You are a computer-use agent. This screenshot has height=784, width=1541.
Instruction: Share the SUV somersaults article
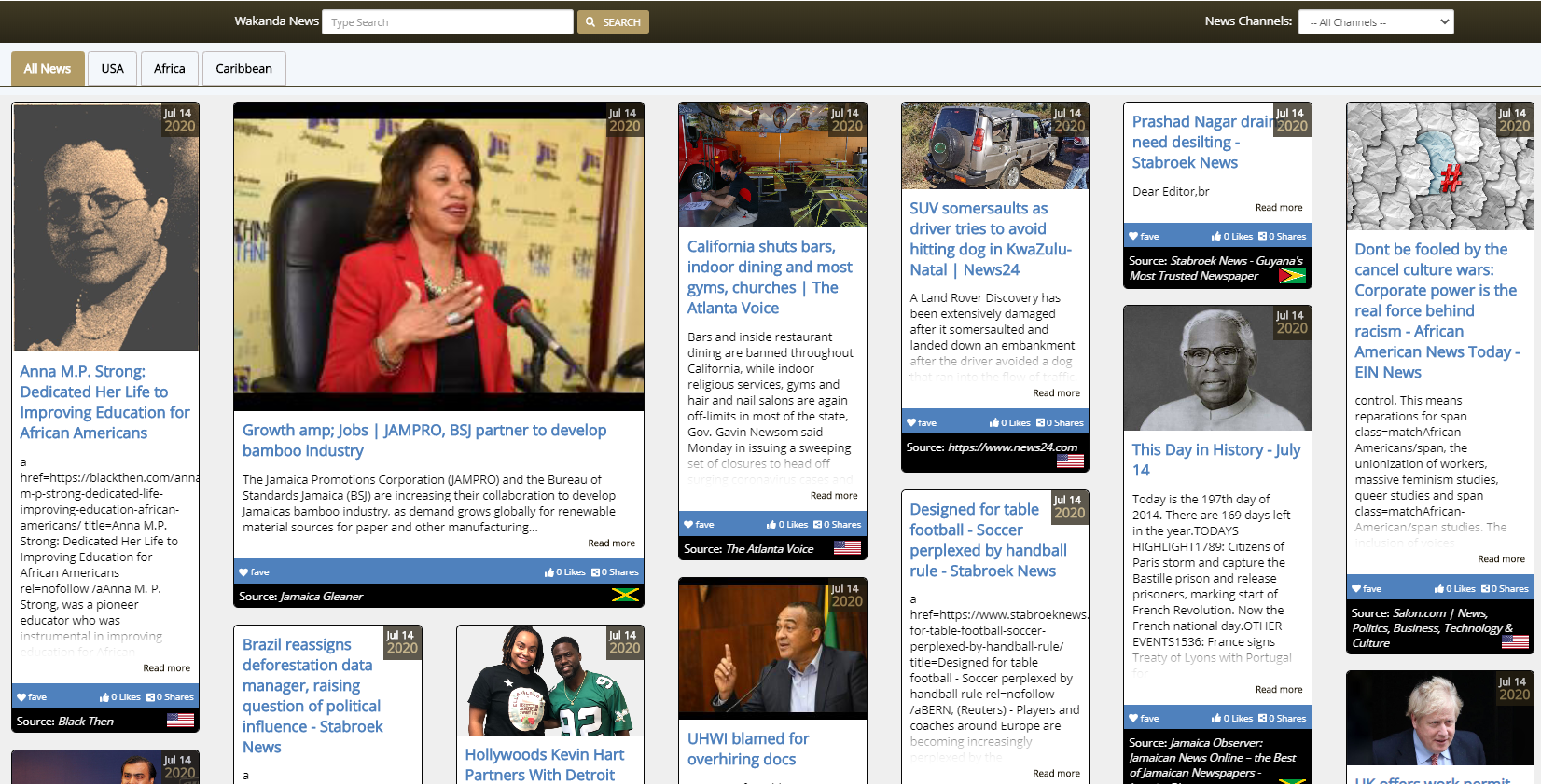pos(1059,423)
